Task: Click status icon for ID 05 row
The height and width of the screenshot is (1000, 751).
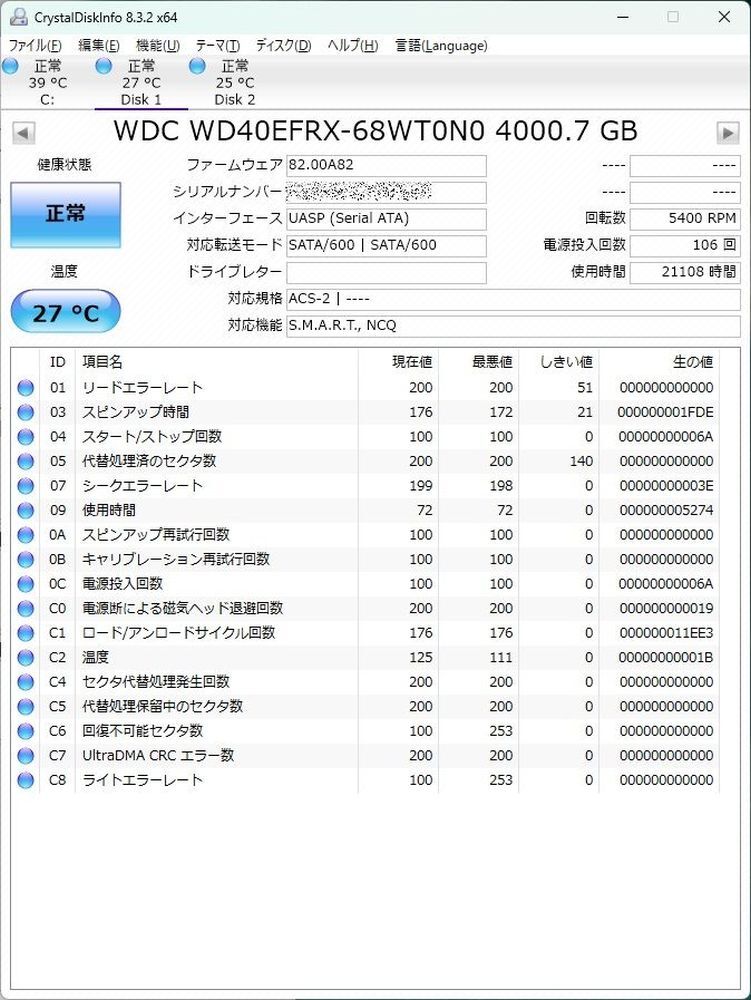Action: (26, 462)
